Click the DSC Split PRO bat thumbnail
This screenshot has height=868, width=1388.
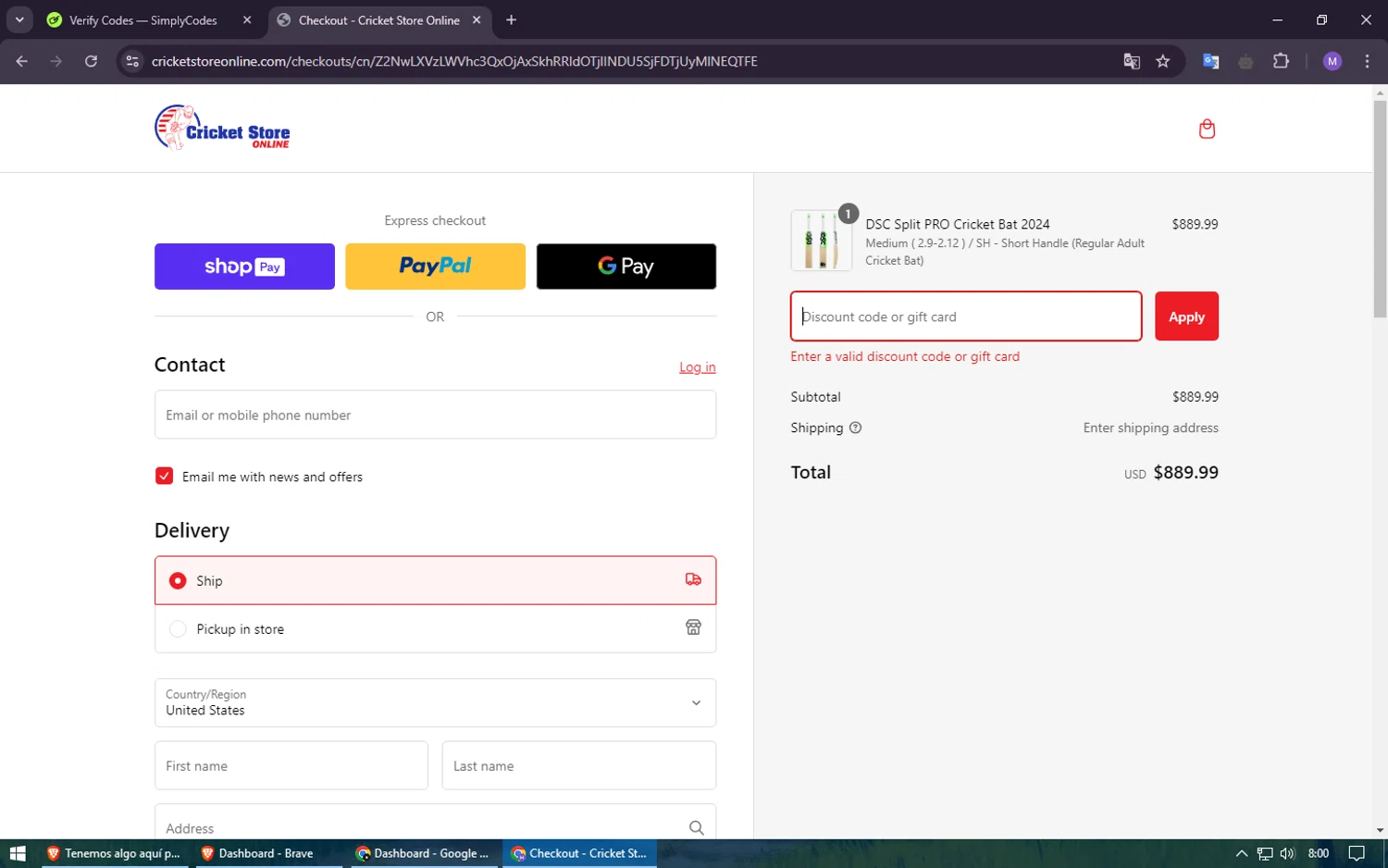(822, 241)
